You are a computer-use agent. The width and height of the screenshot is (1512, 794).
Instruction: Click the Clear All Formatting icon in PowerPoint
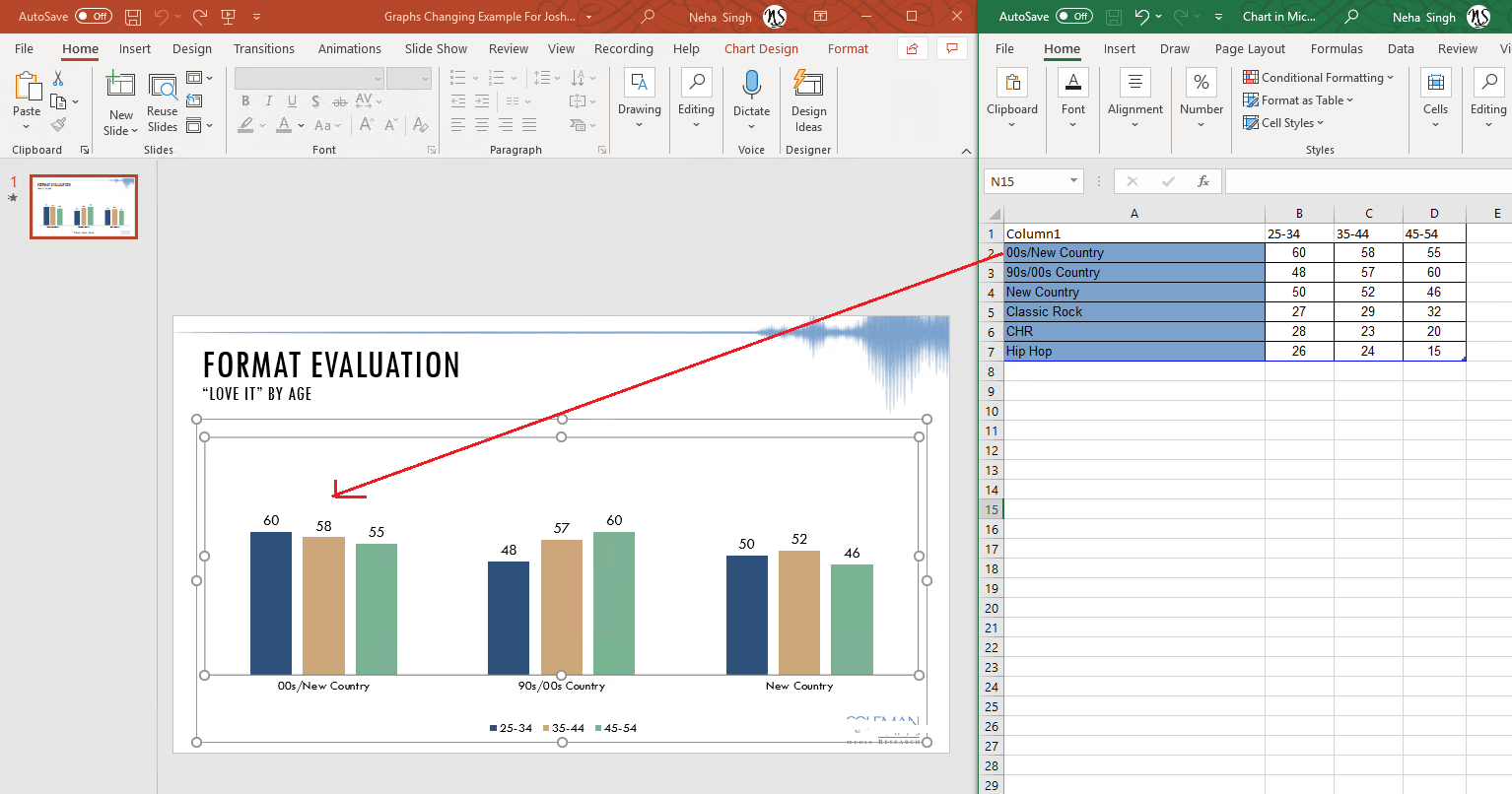click(x=421, y=125)
